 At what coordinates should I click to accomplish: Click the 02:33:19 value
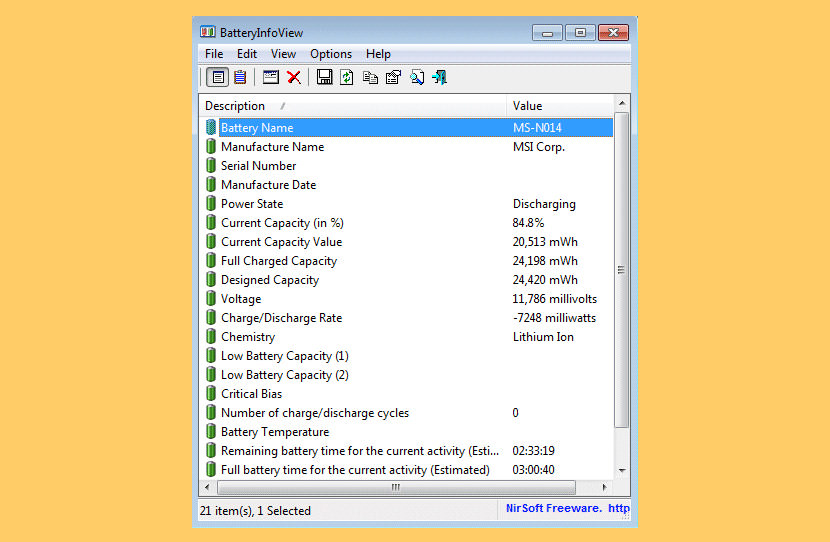534,451
